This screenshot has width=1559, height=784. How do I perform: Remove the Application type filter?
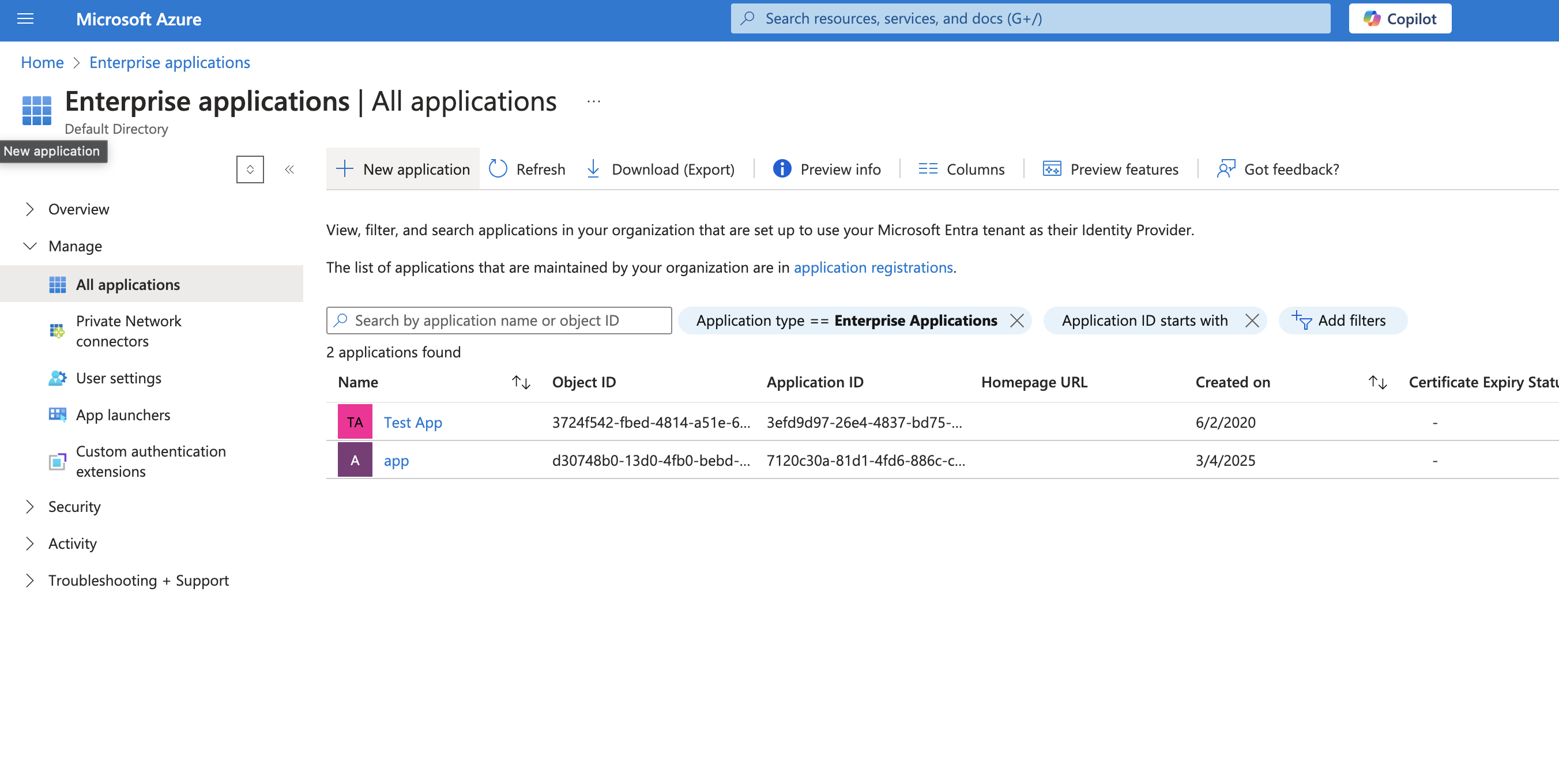pos(1018,321)
